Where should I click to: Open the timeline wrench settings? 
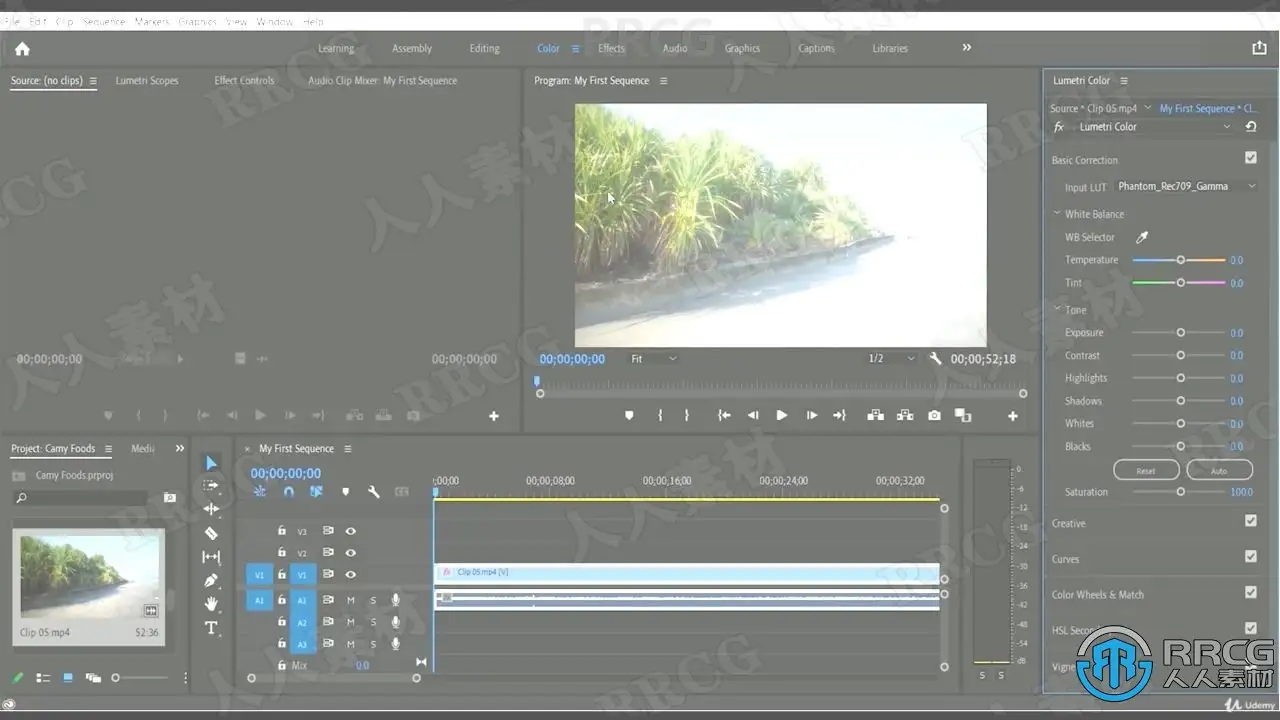pyautogui.click(x=374, y=492)
